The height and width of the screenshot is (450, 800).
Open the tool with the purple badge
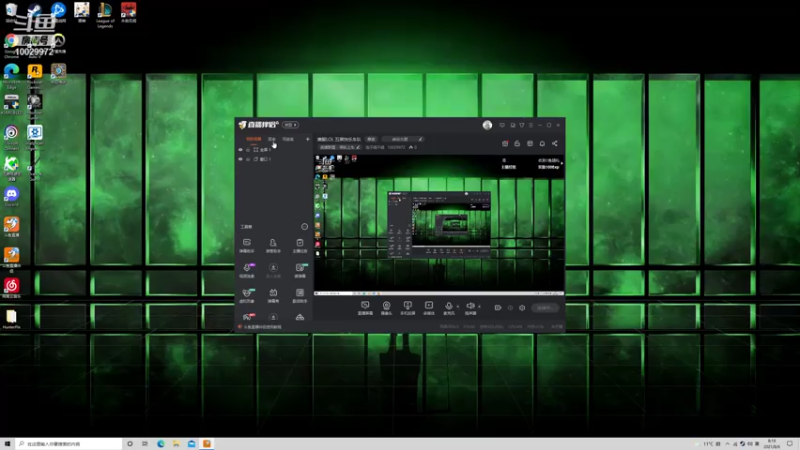coord(247,270)
